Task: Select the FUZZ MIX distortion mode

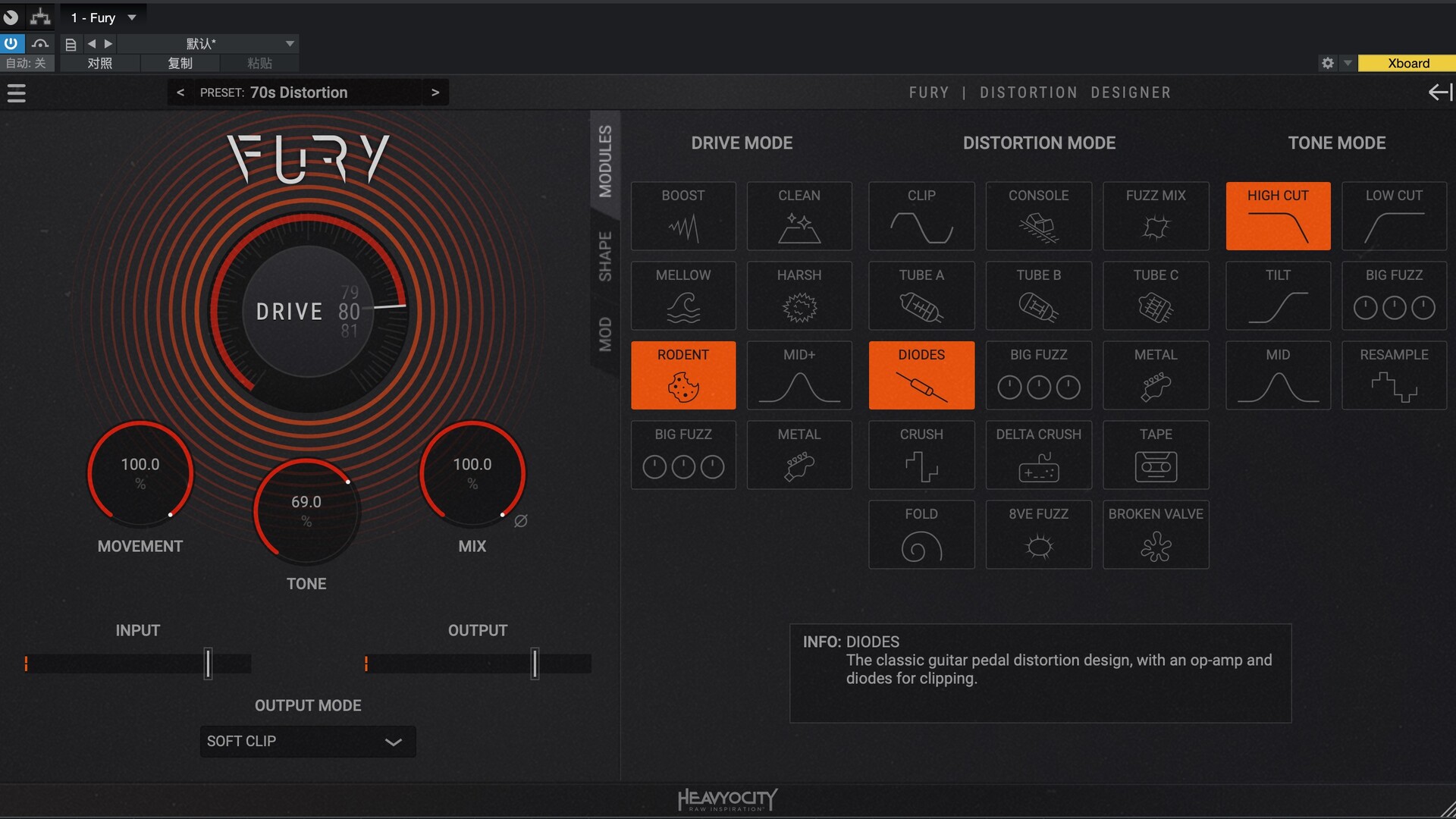Action: (1156, 216)
